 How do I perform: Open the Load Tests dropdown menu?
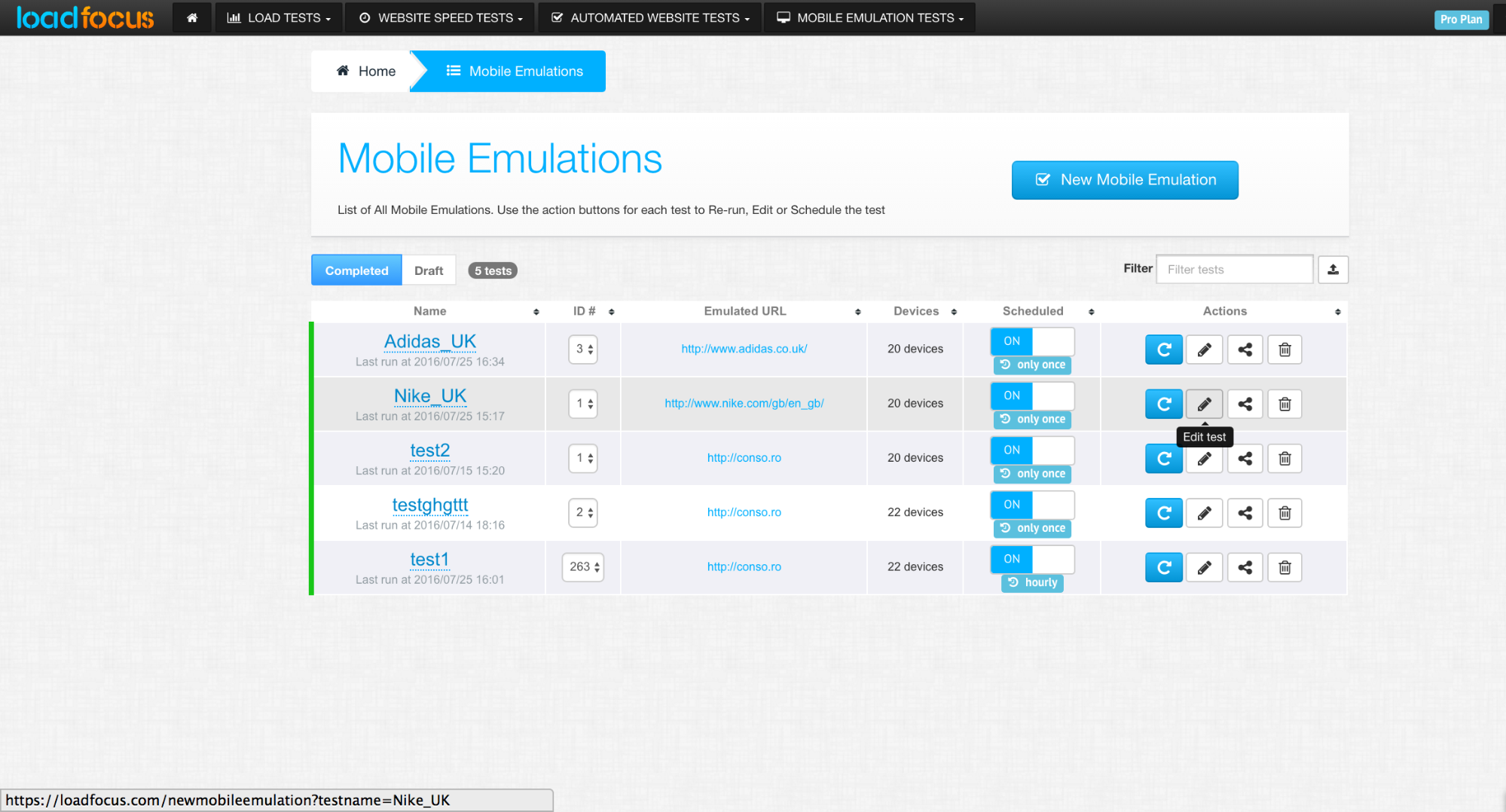coord(279,17)
